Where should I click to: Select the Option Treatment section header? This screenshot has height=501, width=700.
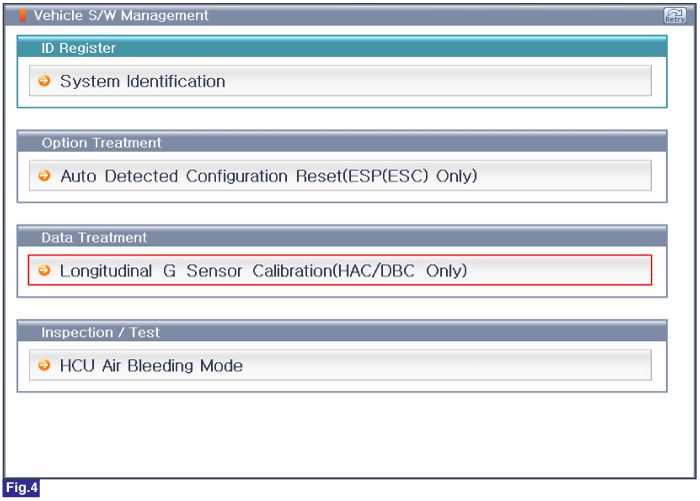(x=342, y=142)
